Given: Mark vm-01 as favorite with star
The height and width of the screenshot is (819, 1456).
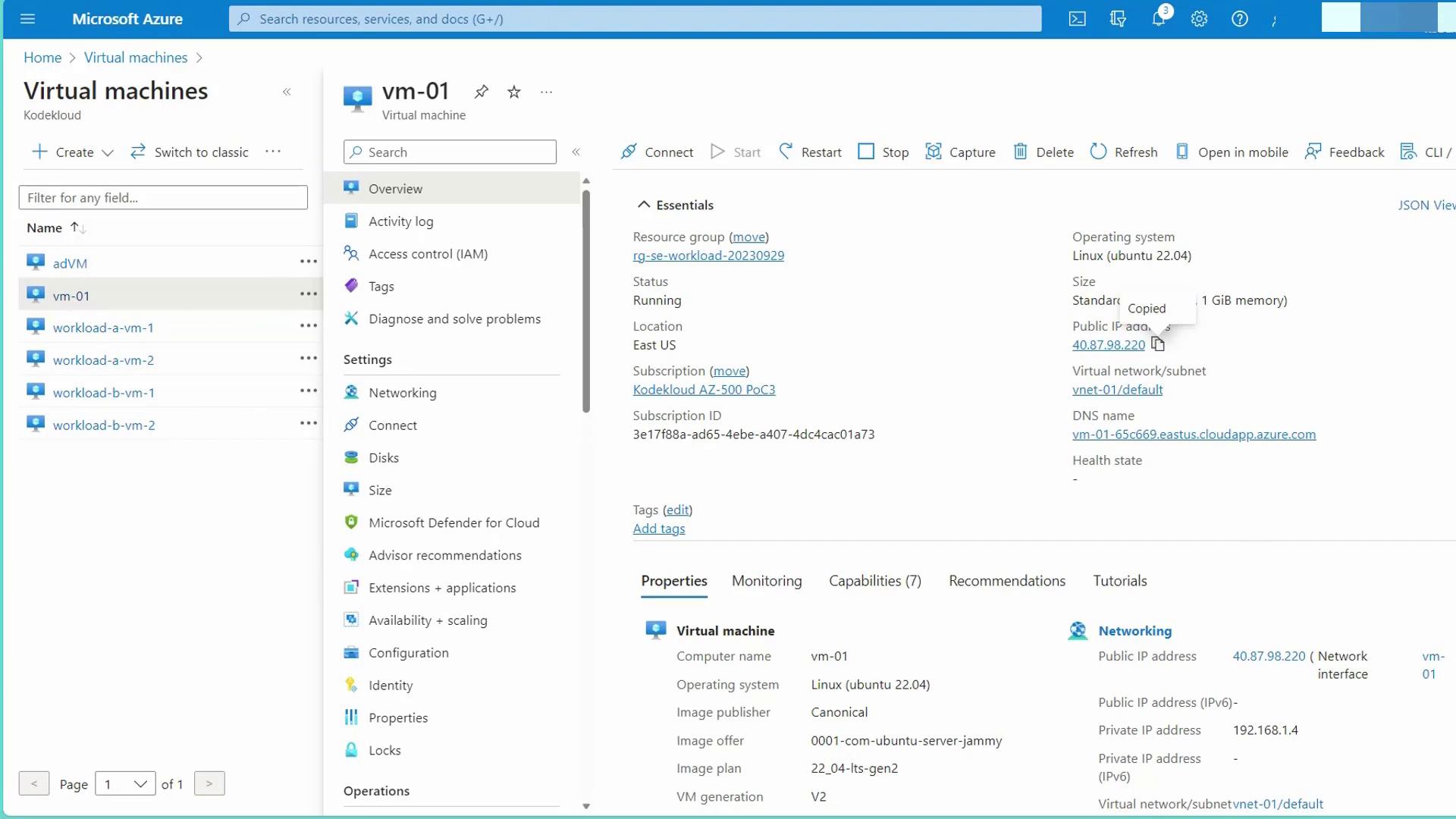Looking at the screenshot, I should [x=514, y=92].
